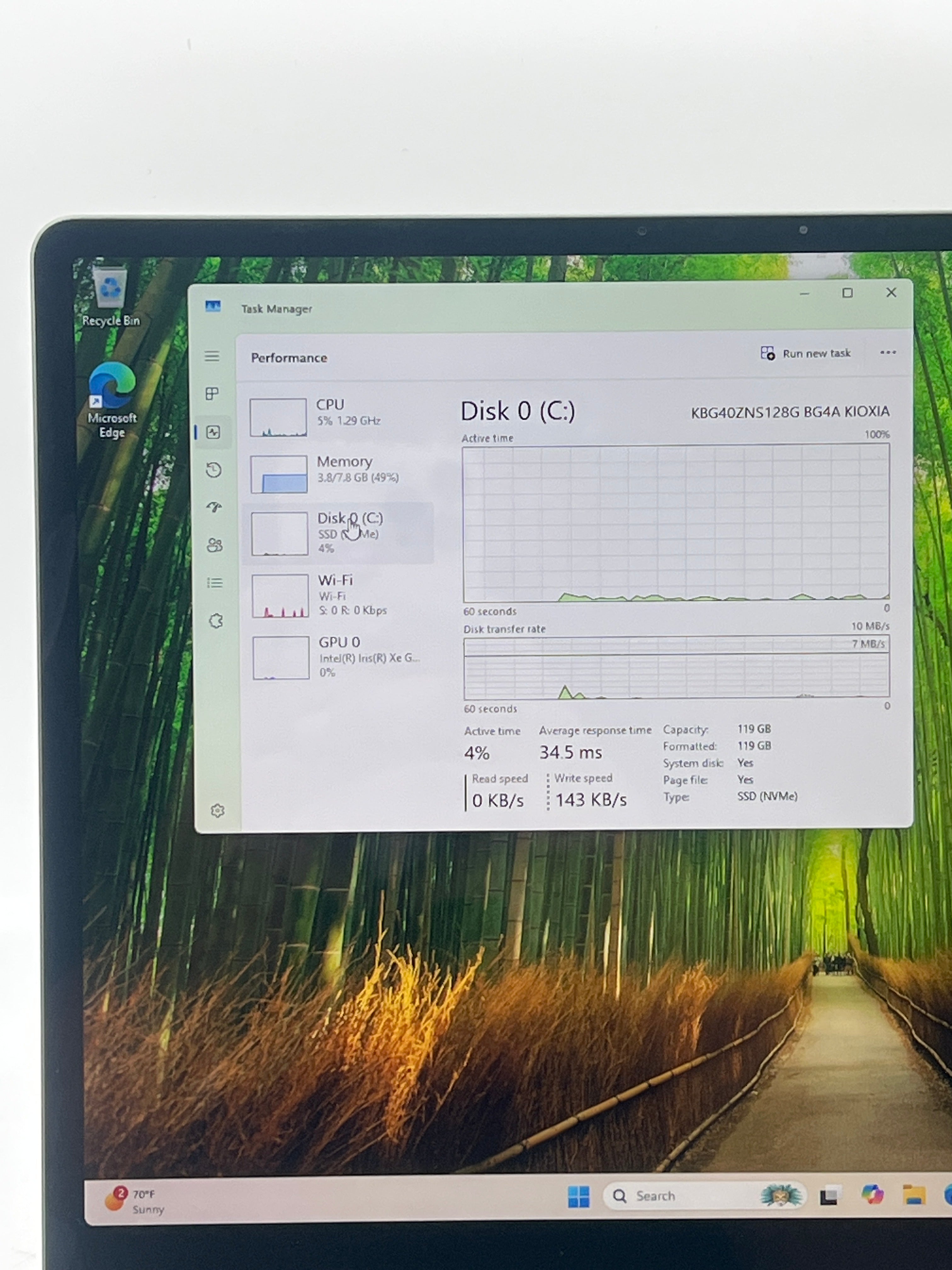The height and width of the screenshot is (1270, 952).
Task: Click the SSD (NVMe) type value
Action: [767, 796]
